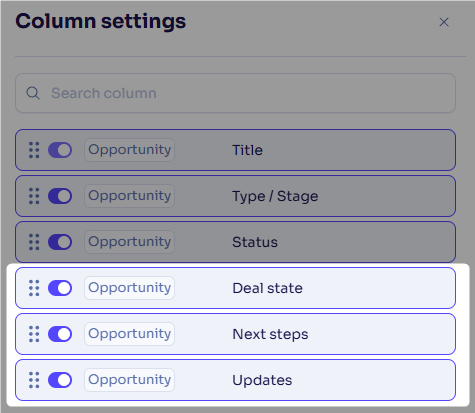
Task: Click the drag handle for Type / Stage
Action: pos(34,196)
